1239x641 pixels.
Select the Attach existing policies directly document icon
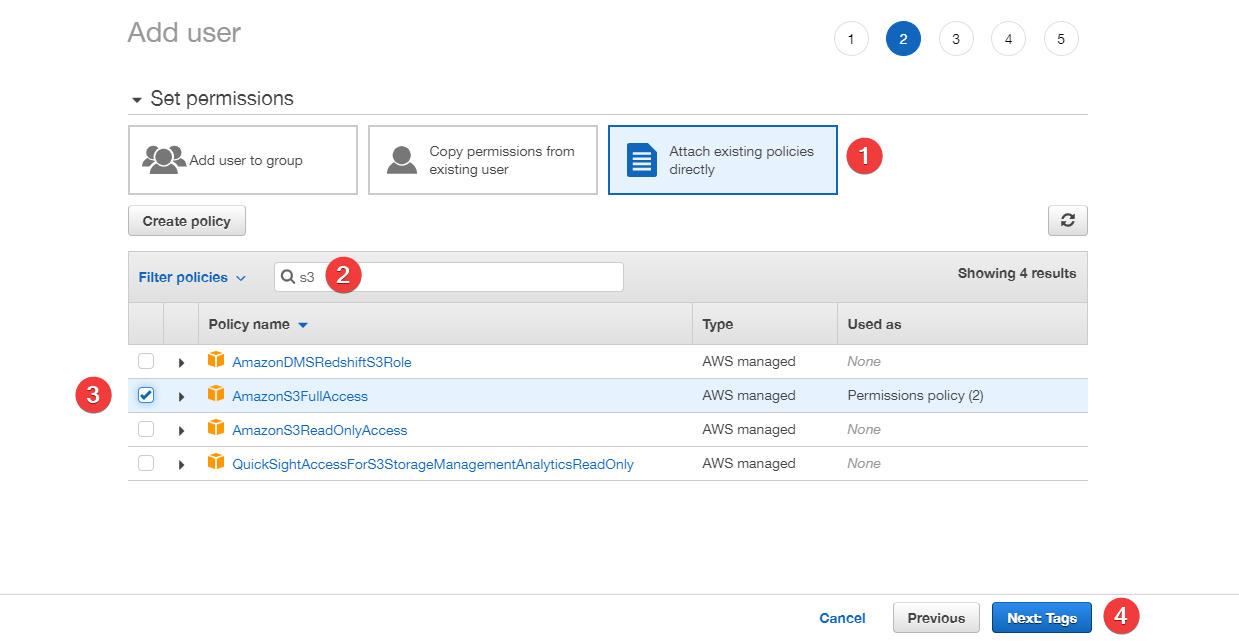pos(644,158)
